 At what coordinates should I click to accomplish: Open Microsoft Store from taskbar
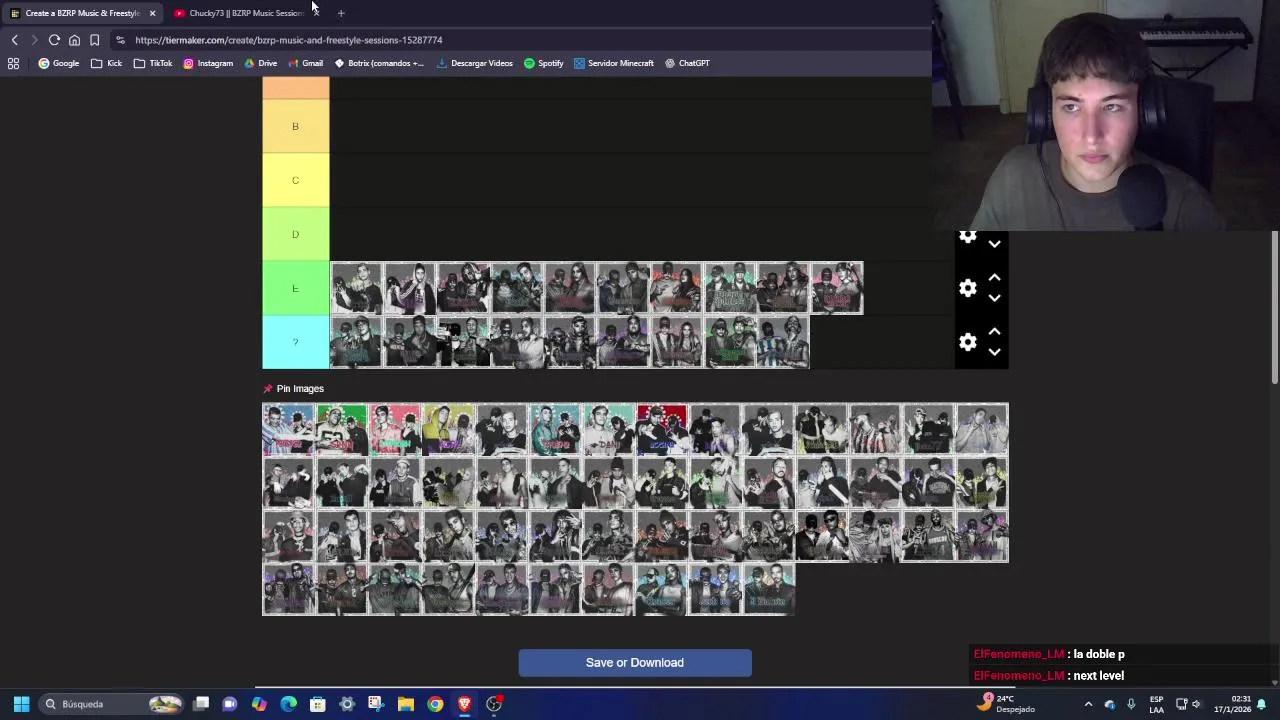pos(318,704)
